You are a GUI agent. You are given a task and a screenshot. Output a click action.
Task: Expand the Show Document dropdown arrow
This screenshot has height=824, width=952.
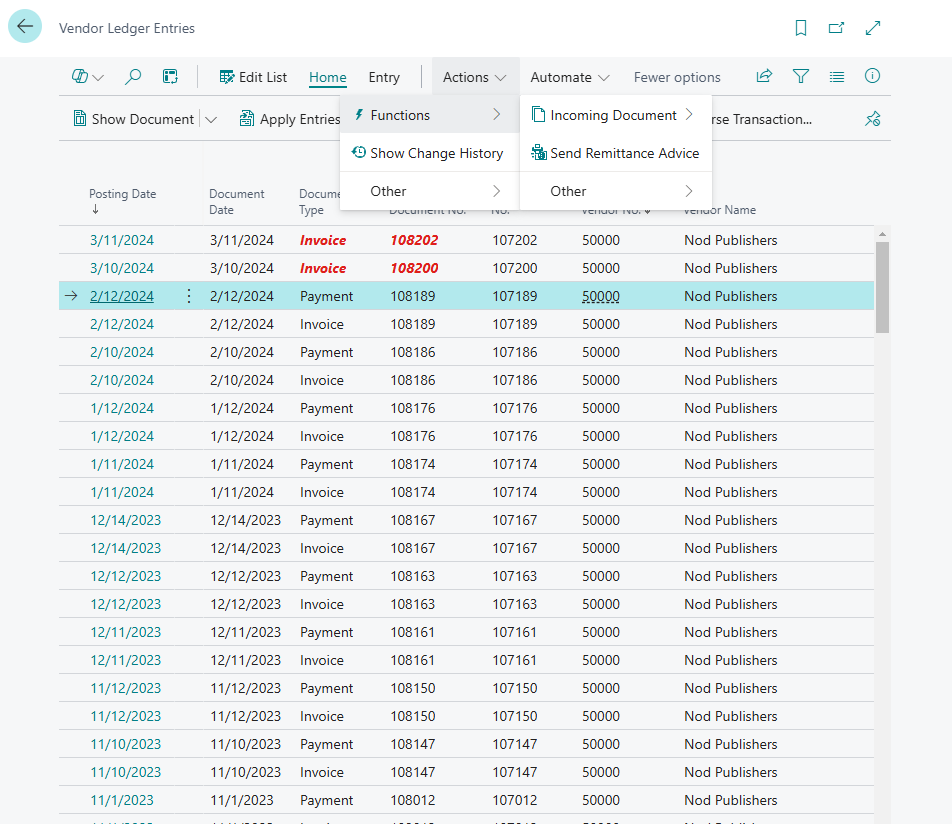coord(211,119)
